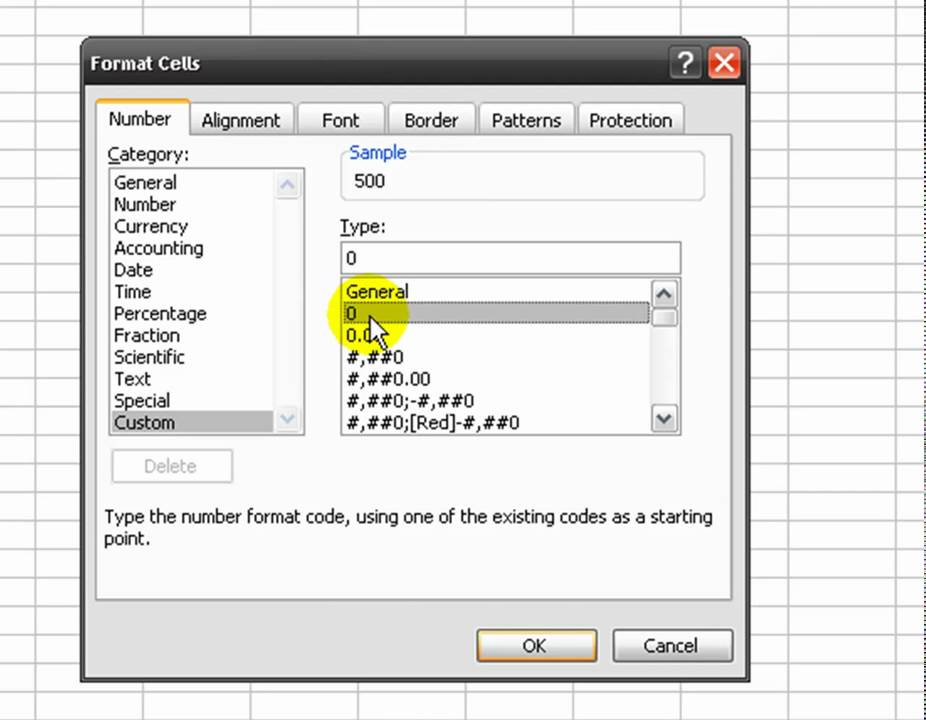Select the #,##0 format code
Screen dimensions: 926x720
pos(496,357)
